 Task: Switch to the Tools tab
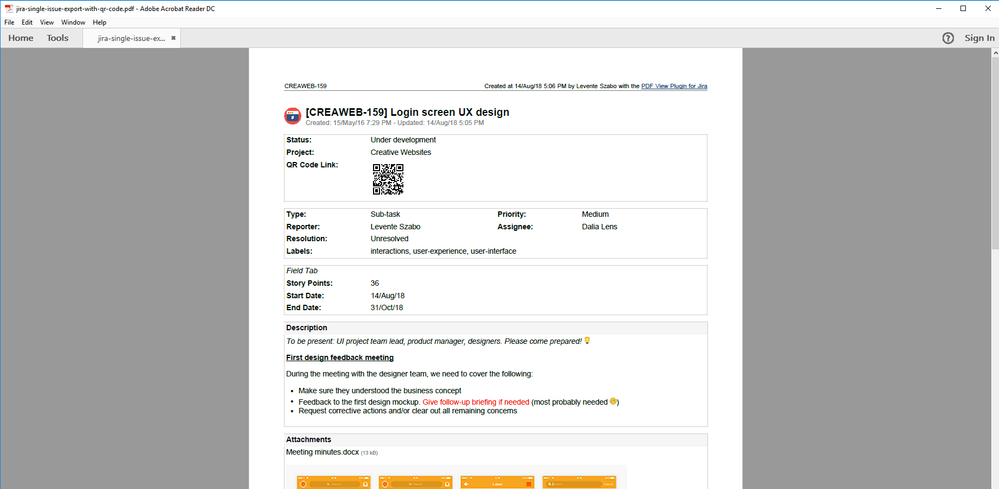tap(57, 38)
